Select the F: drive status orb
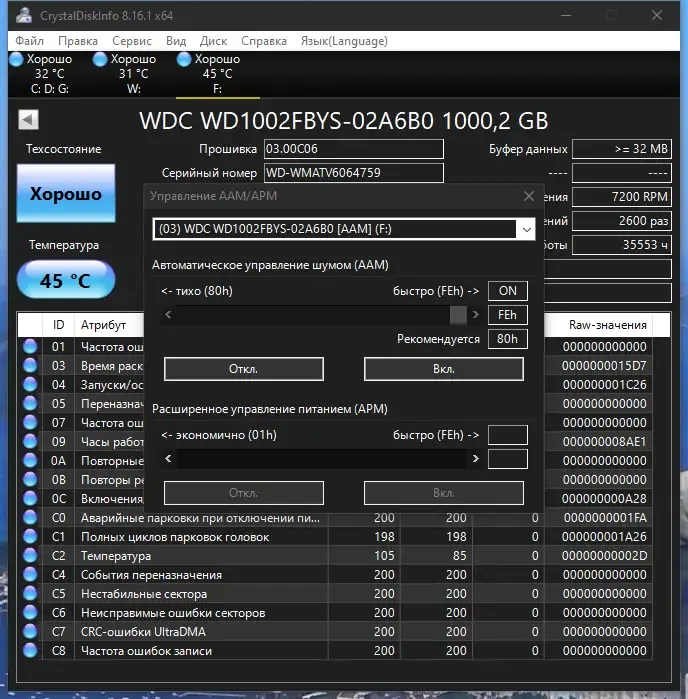This screenshot has width=688, height=699. click(184, 59)
